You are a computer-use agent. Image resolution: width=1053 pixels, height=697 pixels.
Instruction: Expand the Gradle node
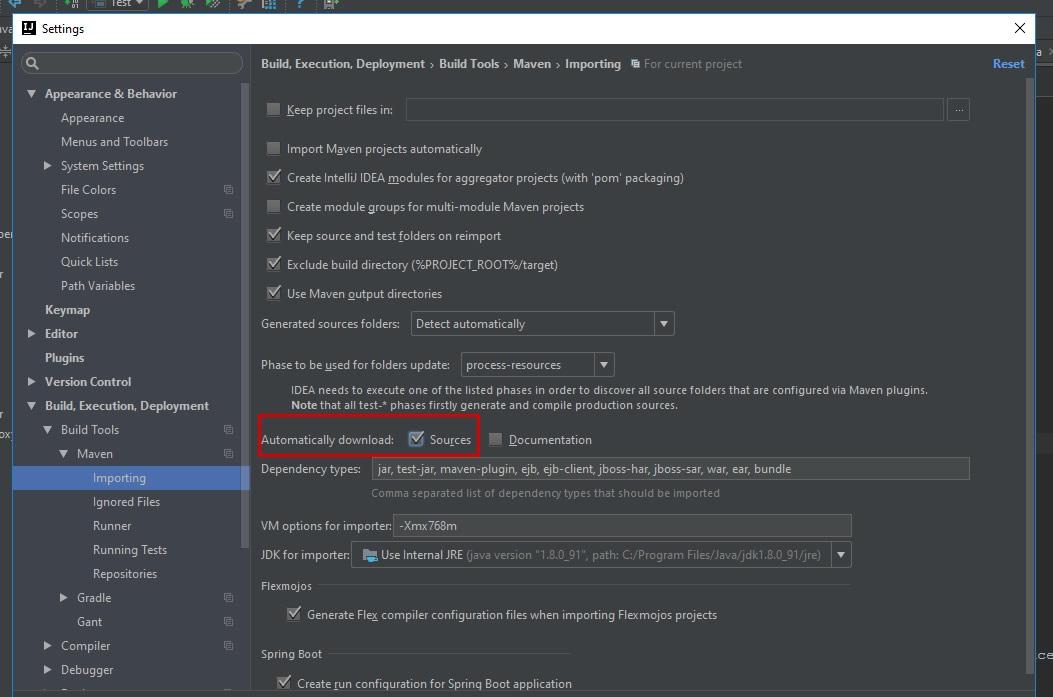point(64,598)
